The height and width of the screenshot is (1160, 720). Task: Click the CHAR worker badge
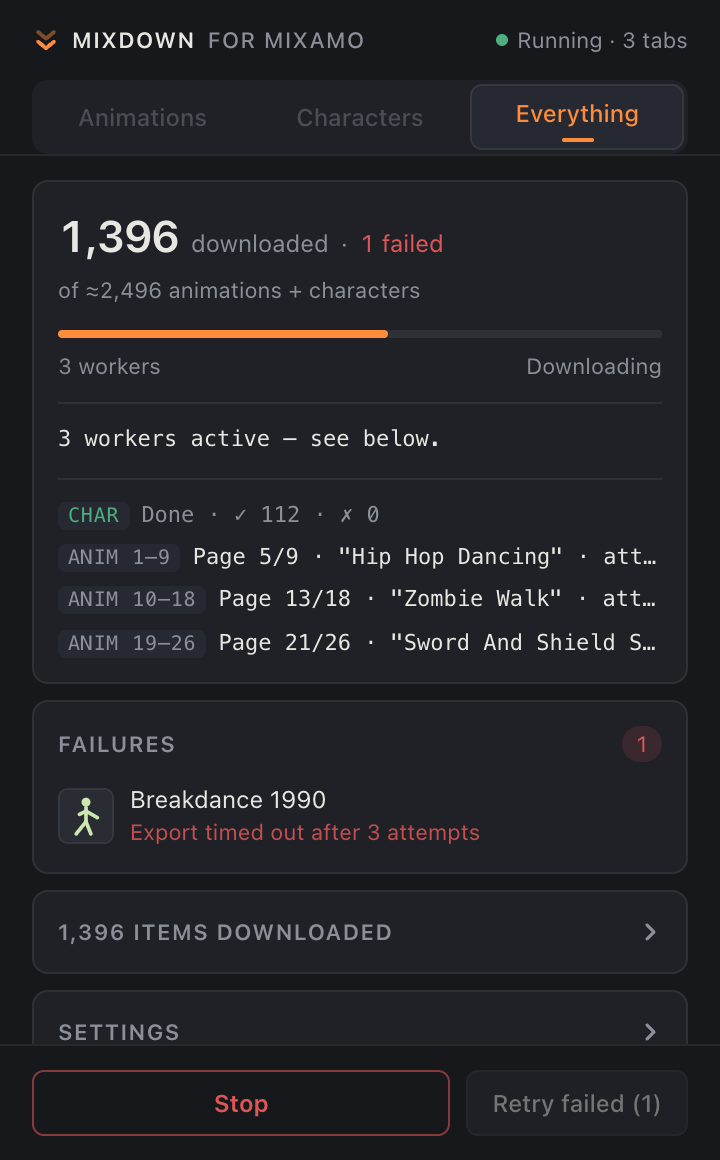[93, 515]
